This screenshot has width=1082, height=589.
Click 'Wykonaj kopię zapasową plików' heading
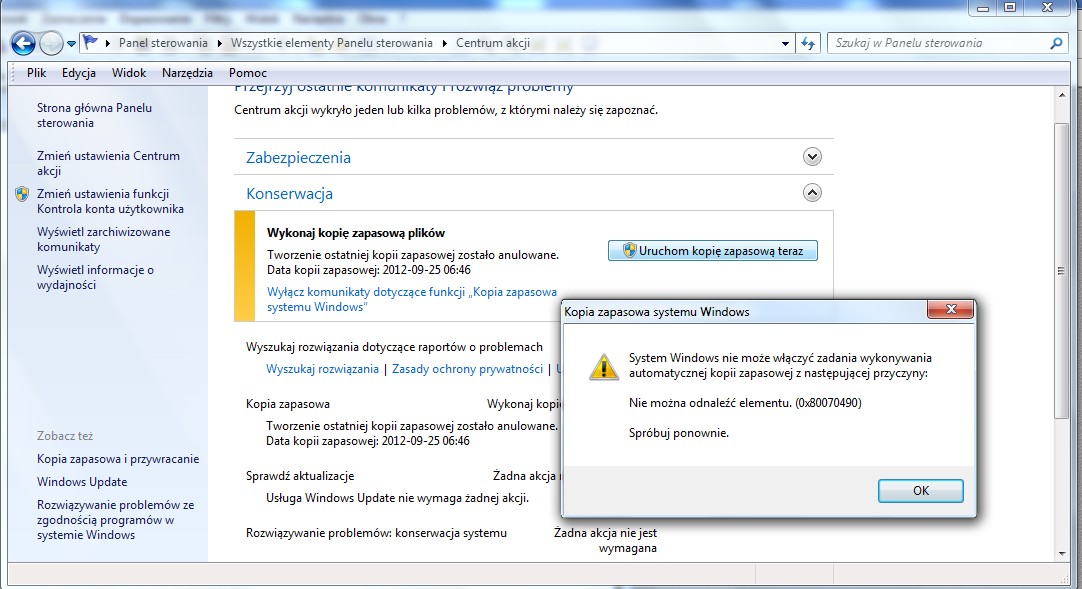coord(356,233)
